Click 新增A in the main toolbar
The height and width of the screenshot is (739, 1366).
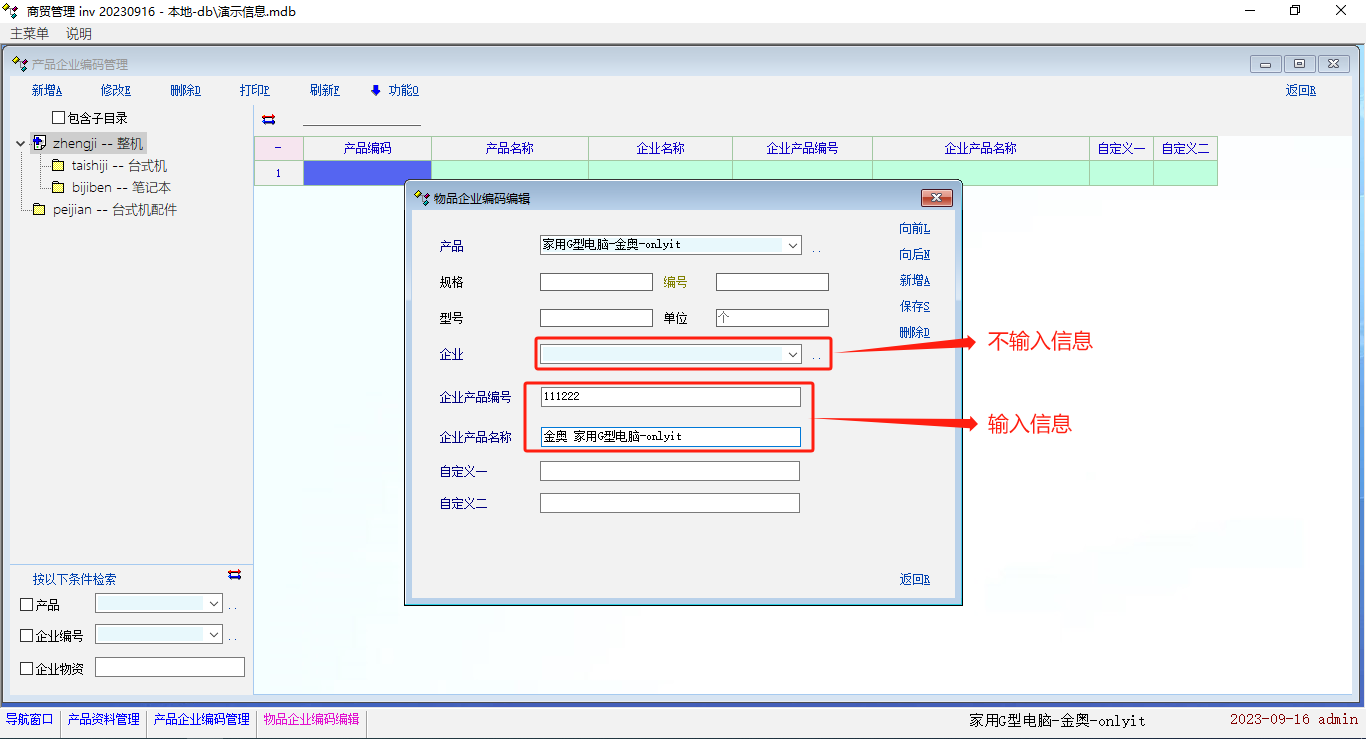[x=47, y=90]
